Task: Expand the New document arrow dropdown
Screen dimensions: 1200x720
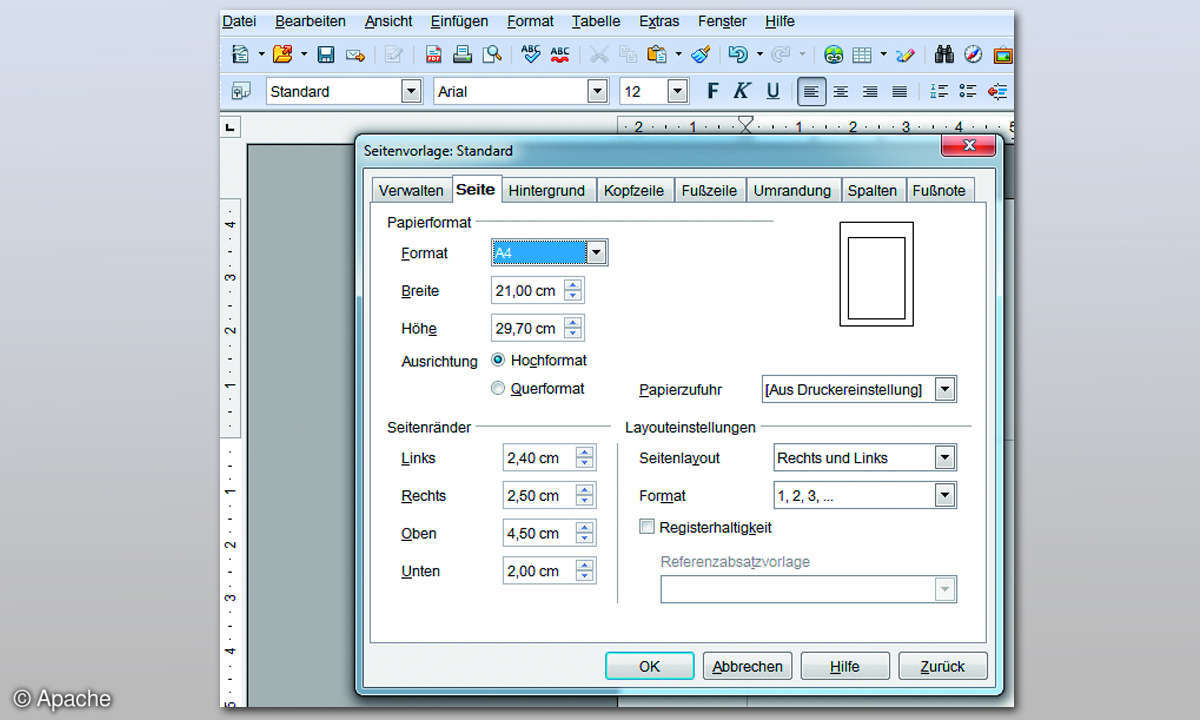Action: [262, 54]
